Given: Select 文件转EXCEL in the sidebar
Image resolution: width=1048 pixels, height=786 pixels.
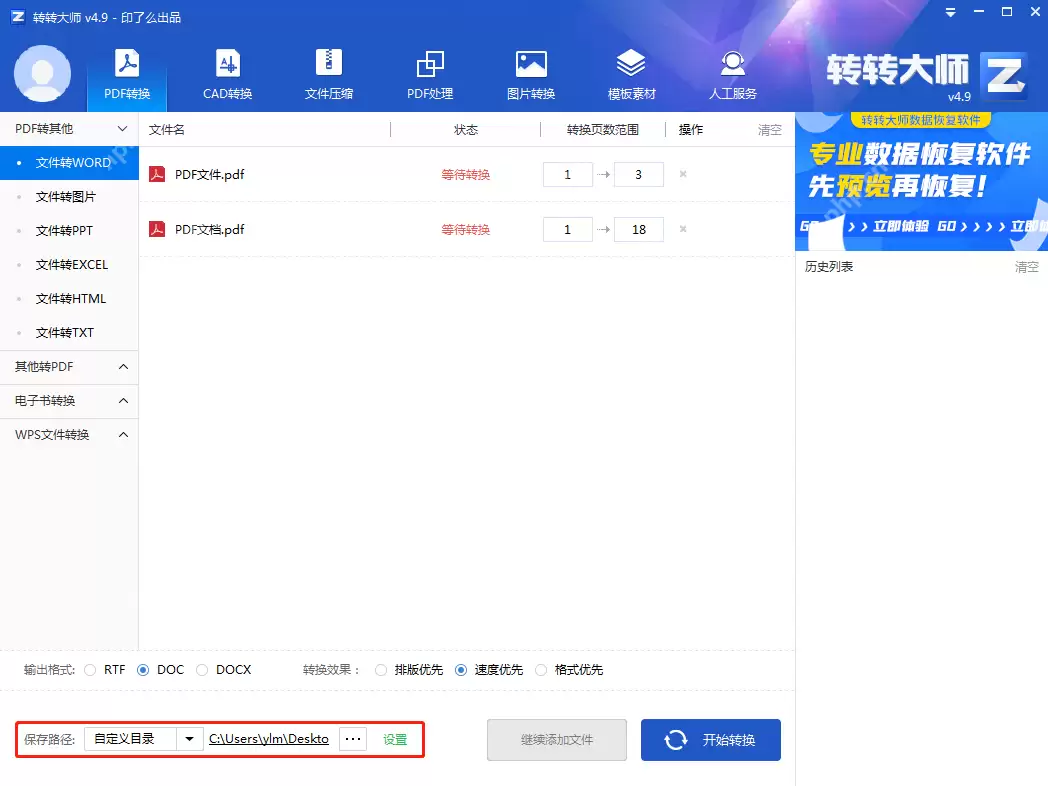Looking at the screenshot, I should click(x=69, y=264).
